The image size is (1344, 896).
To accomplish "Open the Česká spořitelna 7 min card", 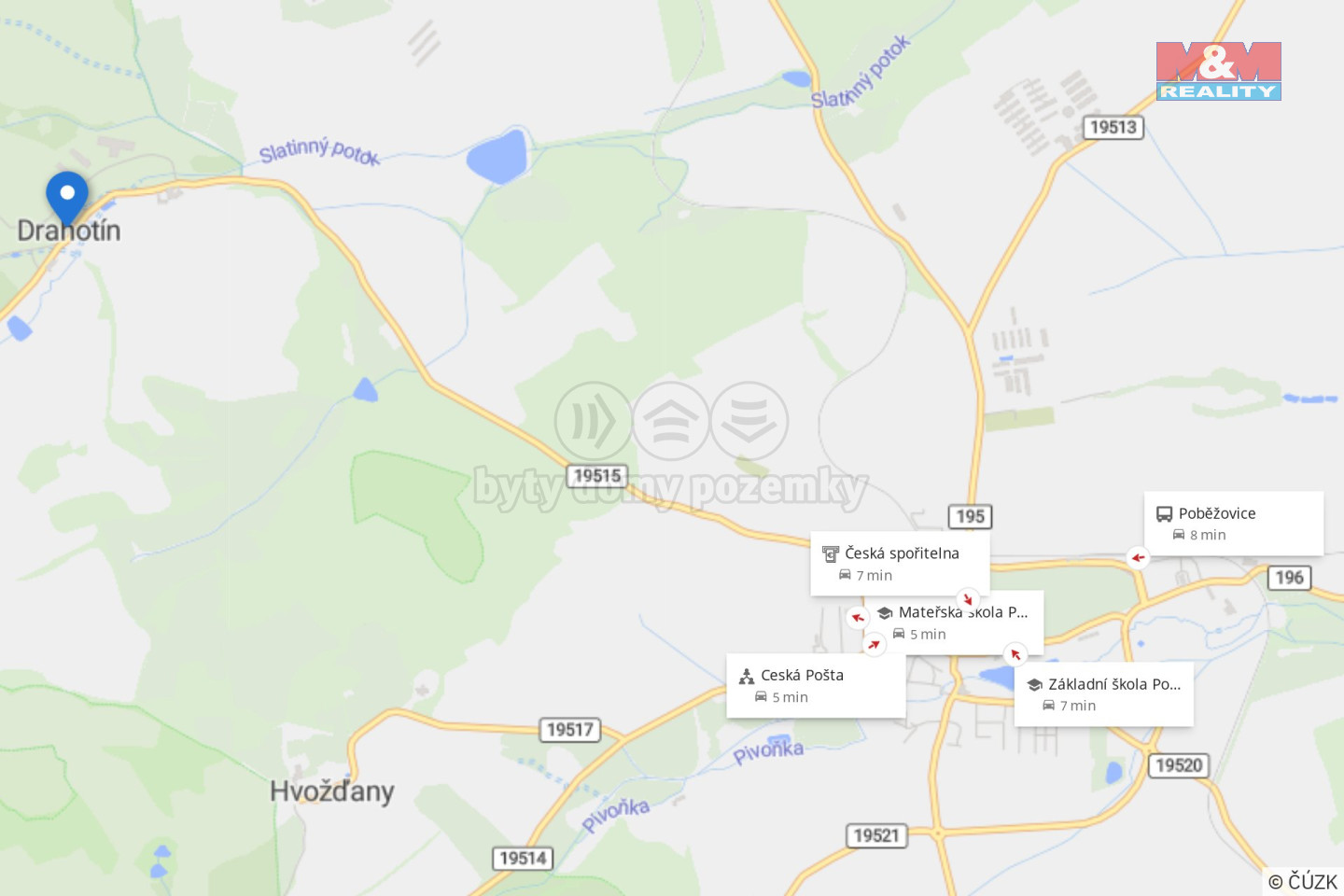I will [900, 564].
